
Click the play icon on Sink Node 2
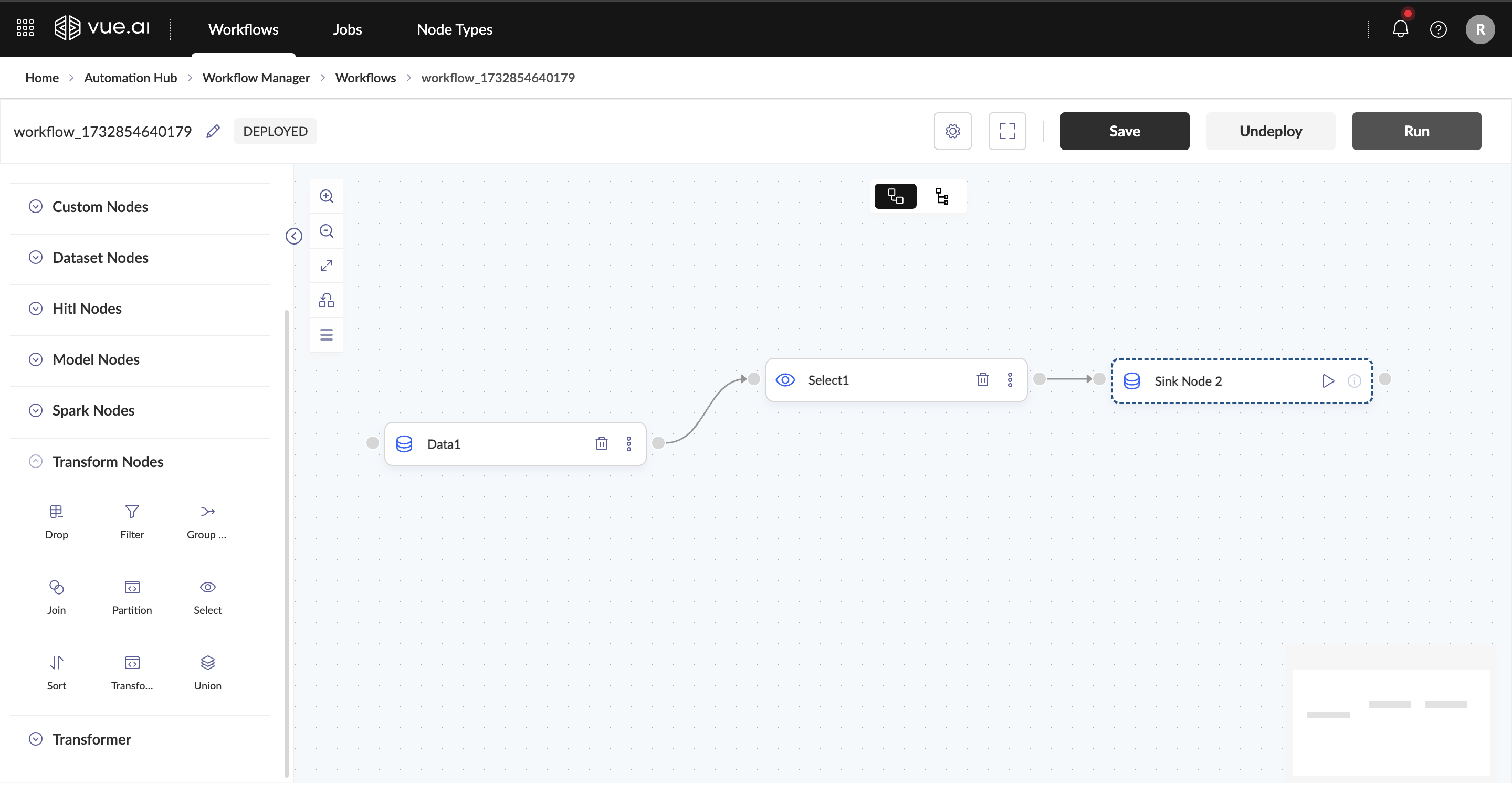click(x=1328, y=381)
